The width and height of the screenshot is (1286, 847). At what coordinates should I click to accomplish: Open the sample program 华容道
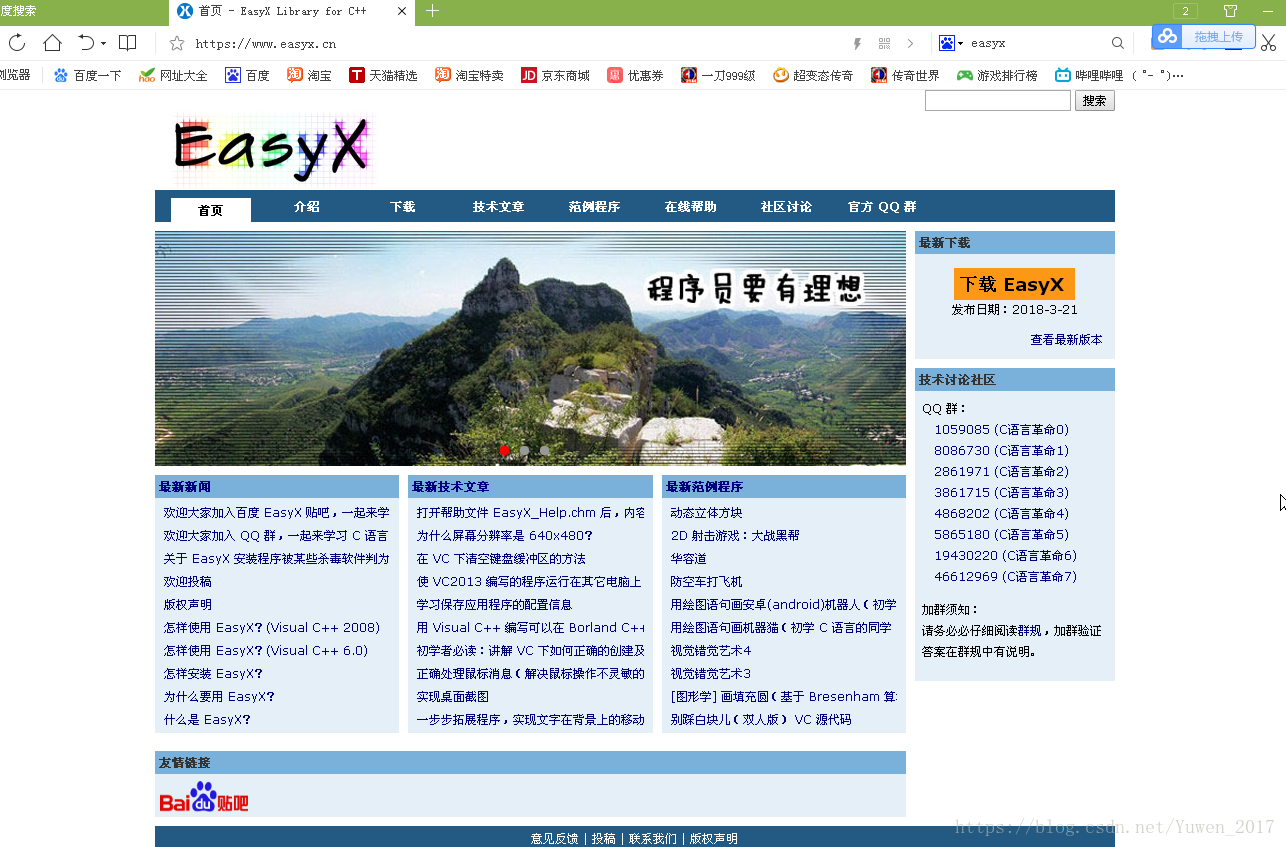click(x=688, y=559)
